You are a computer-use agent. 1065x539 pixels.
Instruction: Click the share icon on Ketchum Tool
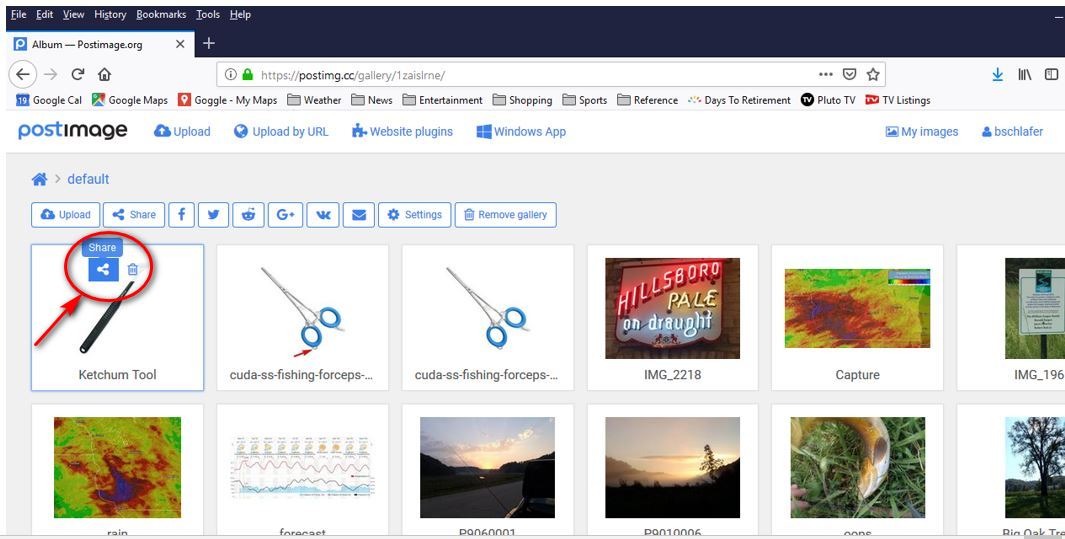[103, 270]
